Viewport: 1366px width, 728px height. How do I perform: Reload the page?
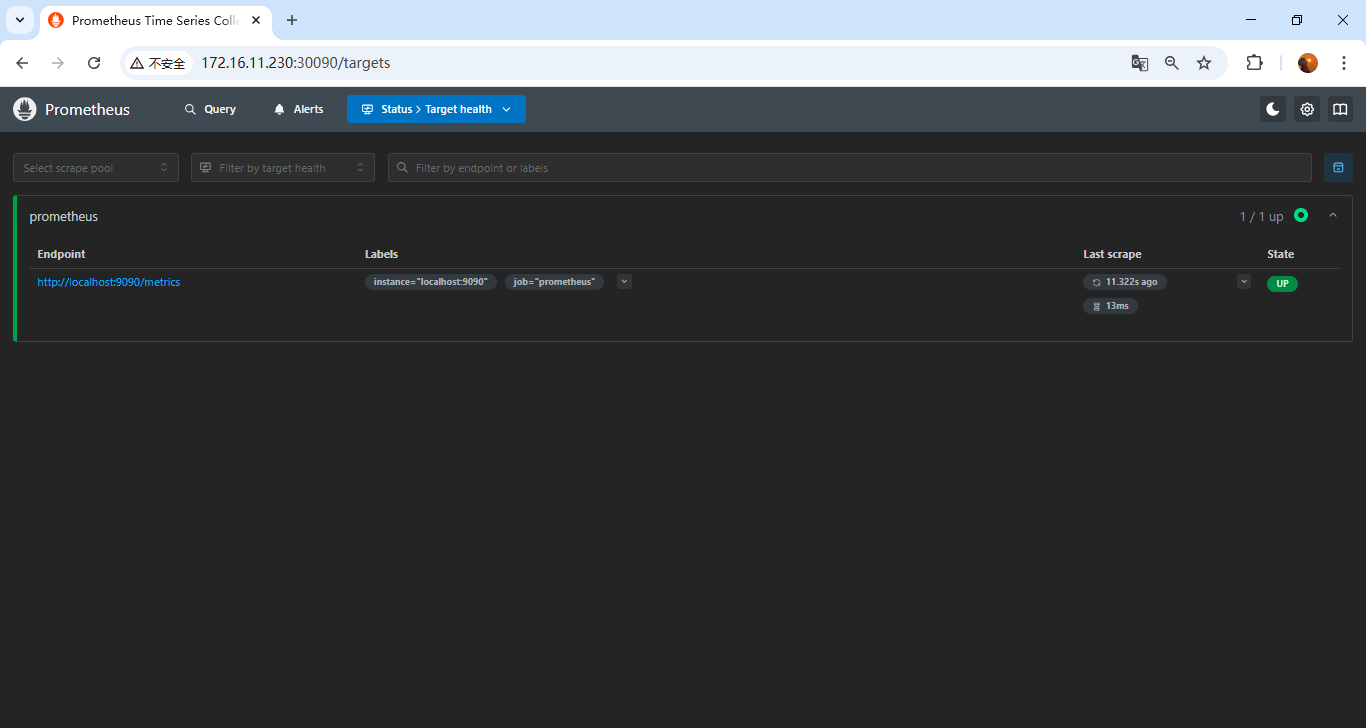point(94,63)
